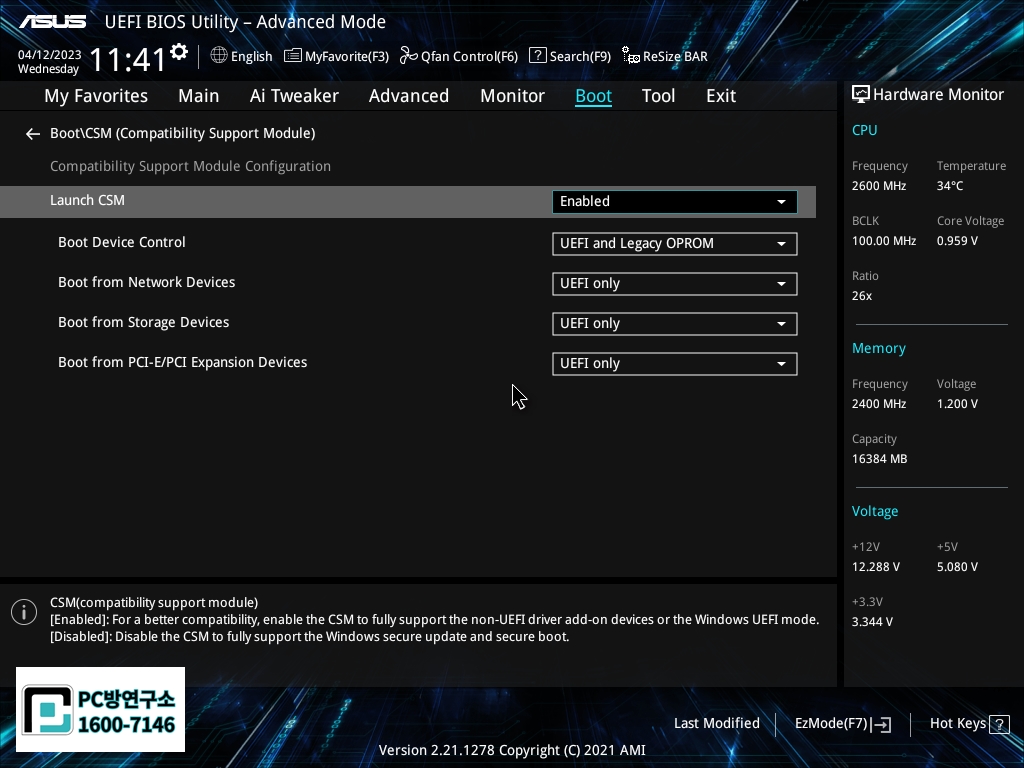Click the +5V reading 5.080 V
The height and width of the screenshot is (768, 1024).
[957, 567]
